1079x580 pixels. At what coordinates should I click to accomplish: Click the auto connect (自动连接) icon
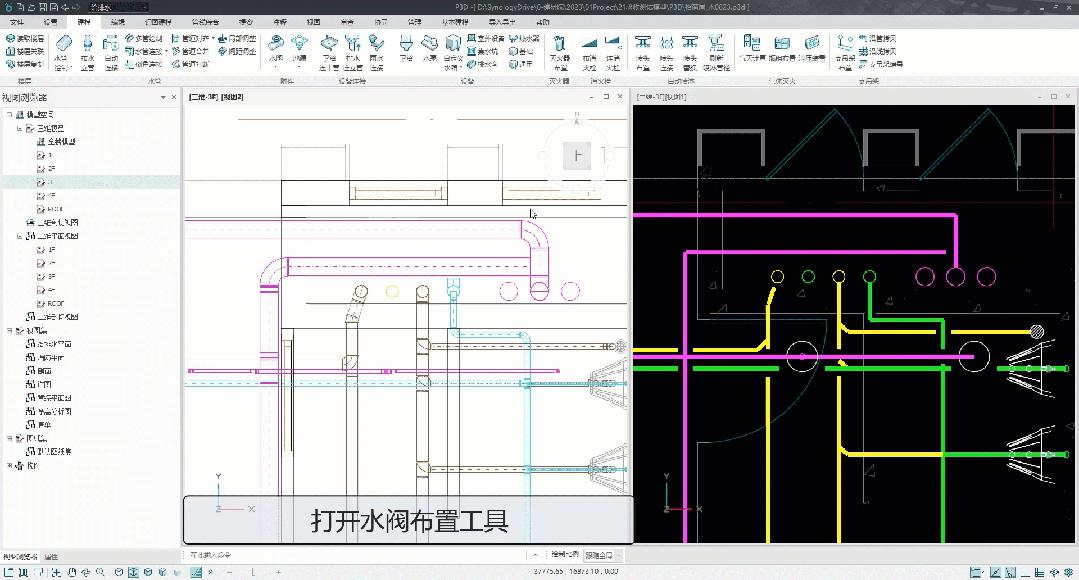coord(111,52)
